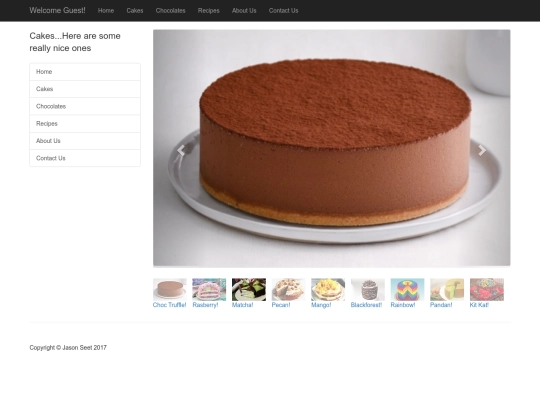Open the Kit Kat! text link

479,305
